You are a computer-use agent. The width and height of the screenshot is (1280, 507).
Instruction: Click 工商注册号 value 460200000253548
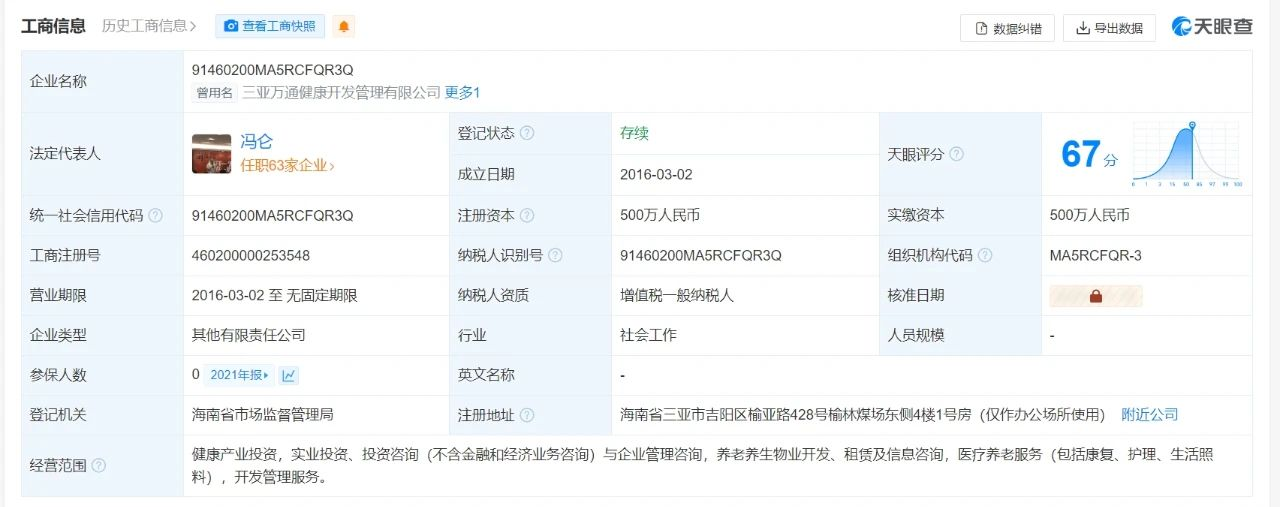pos(251,255)
